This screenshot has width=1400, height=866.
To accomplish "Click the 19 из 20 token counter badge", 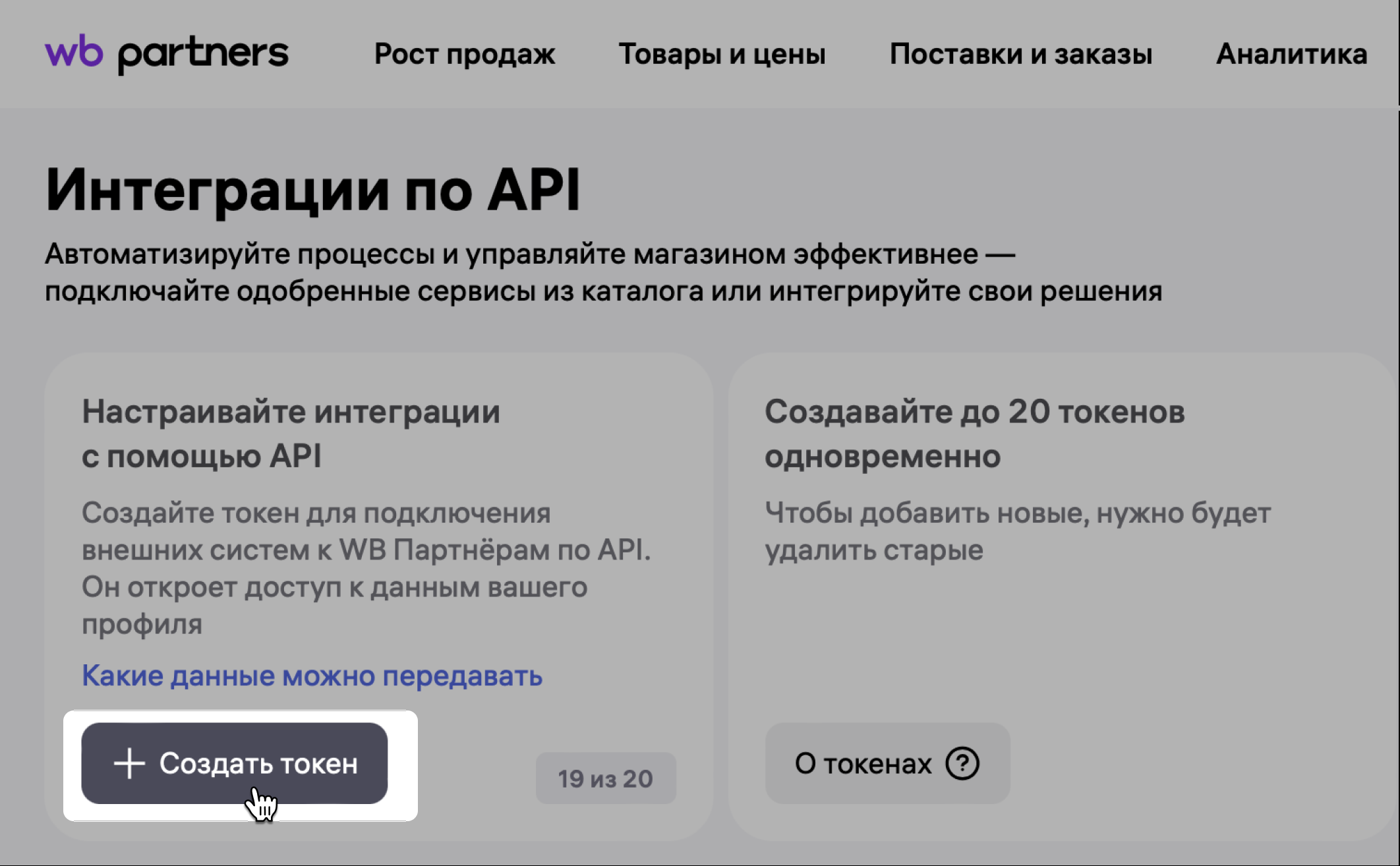I will (605, 778).
